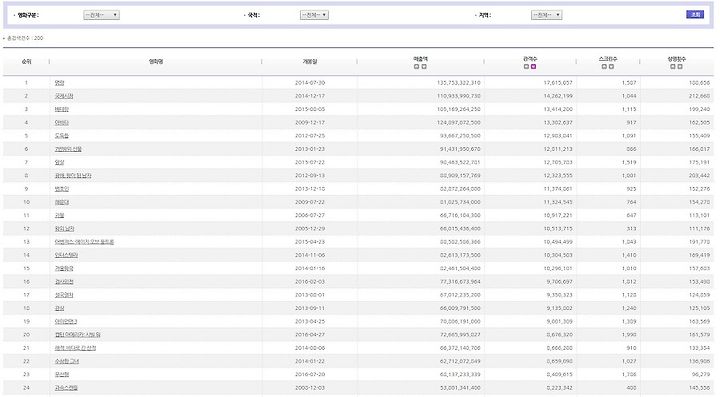Image resolution: width=720 pixels, height=397 pixels.
Task: Click the blue 조회 search button
Action: pos(695,15)
